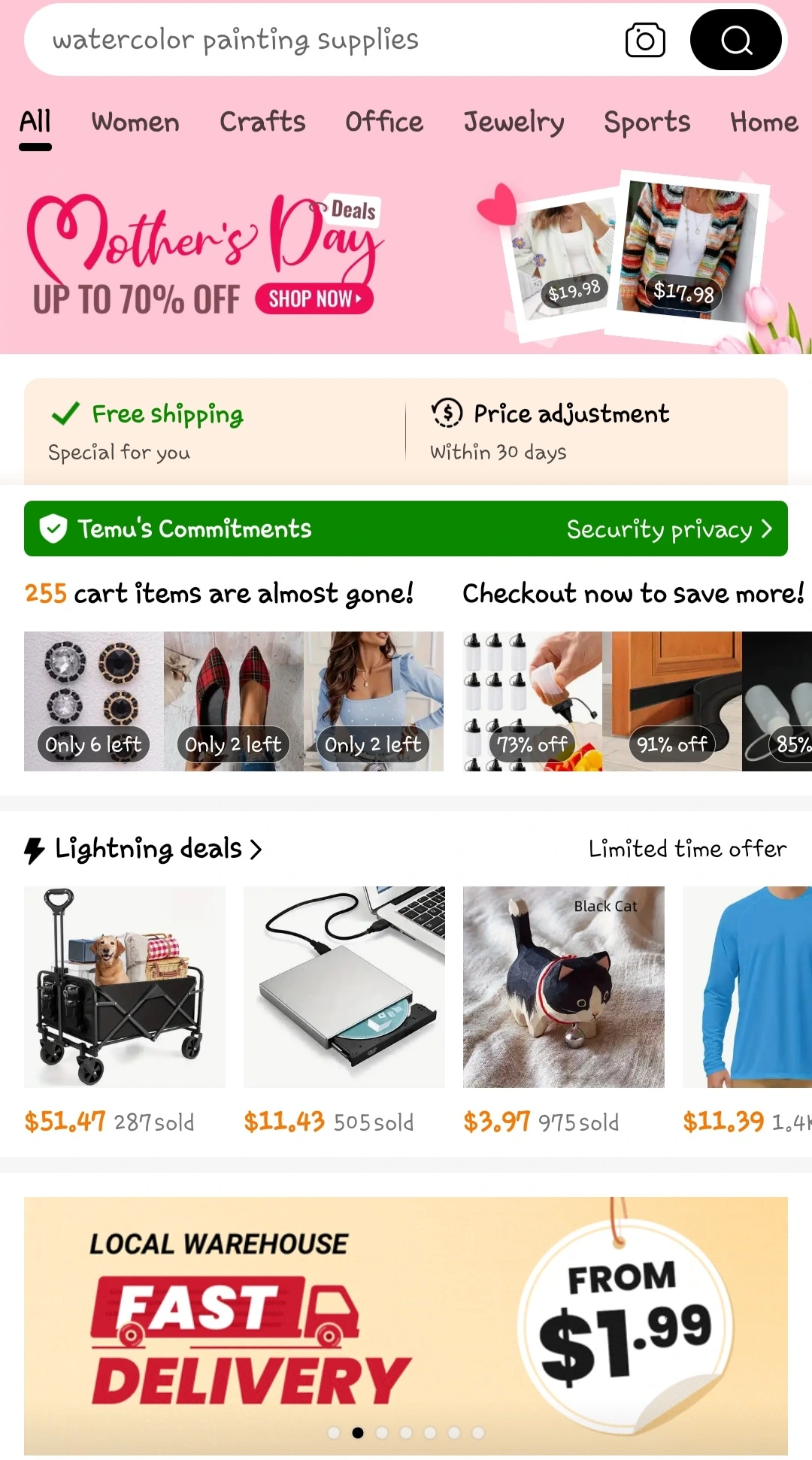Open the Security privacy arrow
The image size is (812, 1460).
tap(766, 529)
